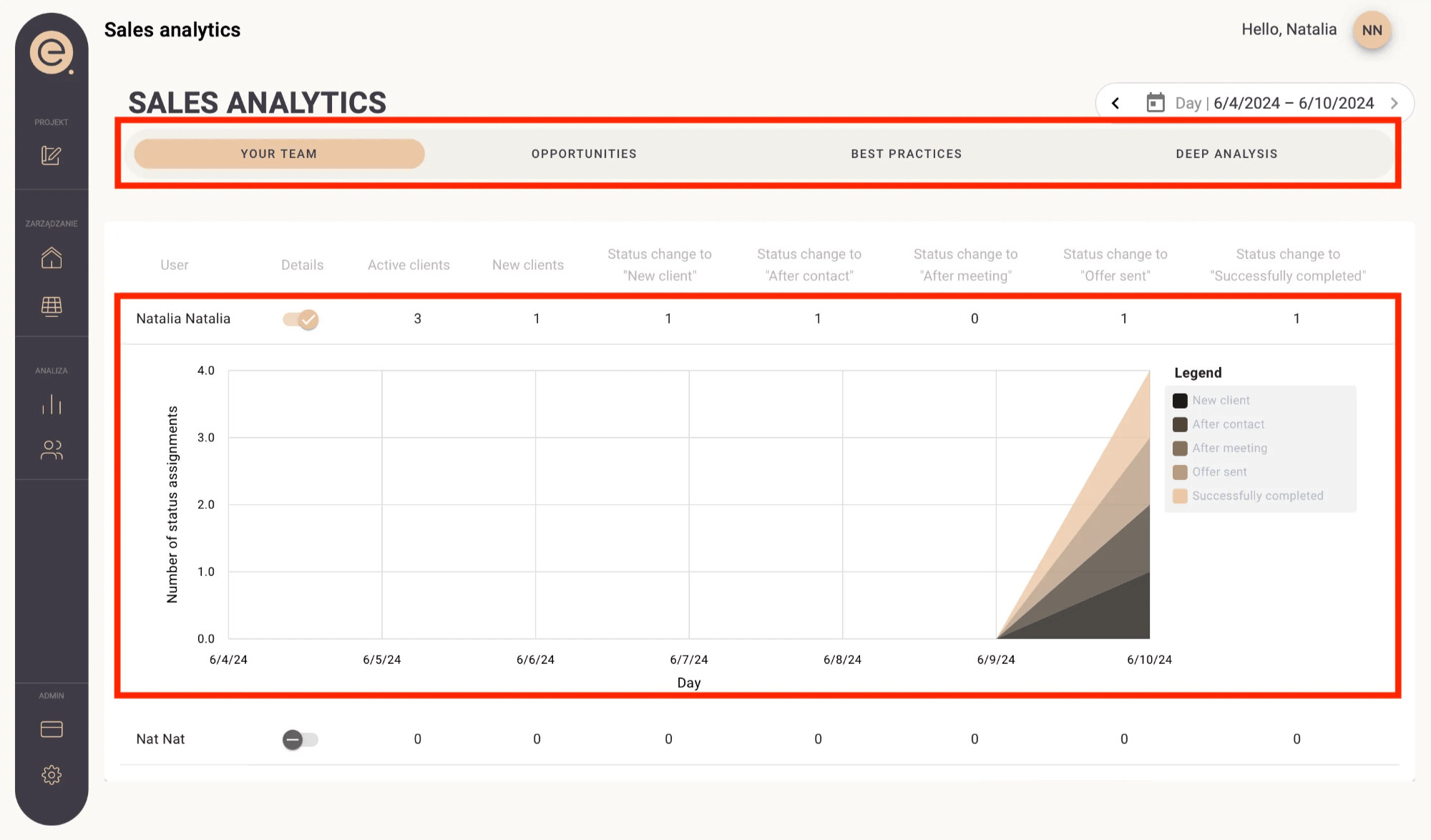Click Offer sent legend swatch
1431x840 pixels.
point(1180,472)
